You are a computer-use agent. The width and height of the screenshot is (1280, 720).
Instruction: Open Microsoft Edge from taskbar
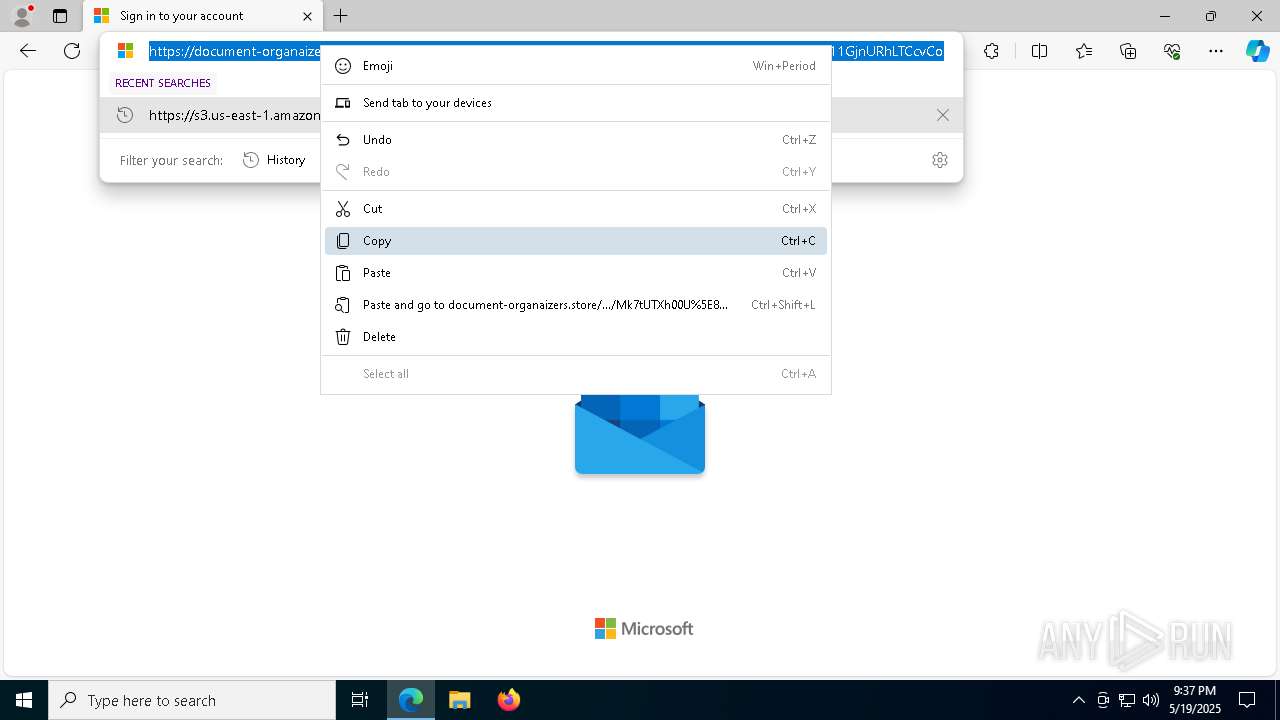pyautogui.click(x=411, y=700)
